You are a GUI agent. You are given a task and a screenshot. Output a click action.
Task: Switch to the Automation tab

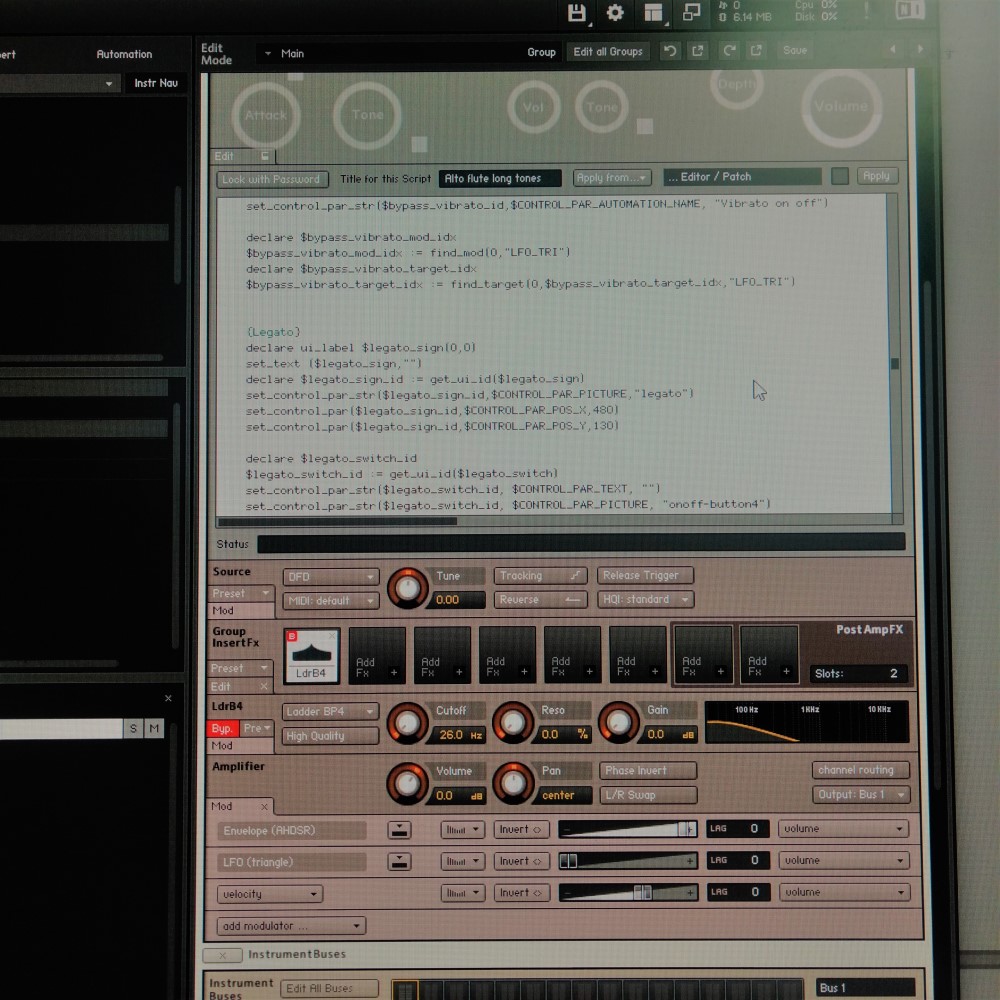coord(124,54)
